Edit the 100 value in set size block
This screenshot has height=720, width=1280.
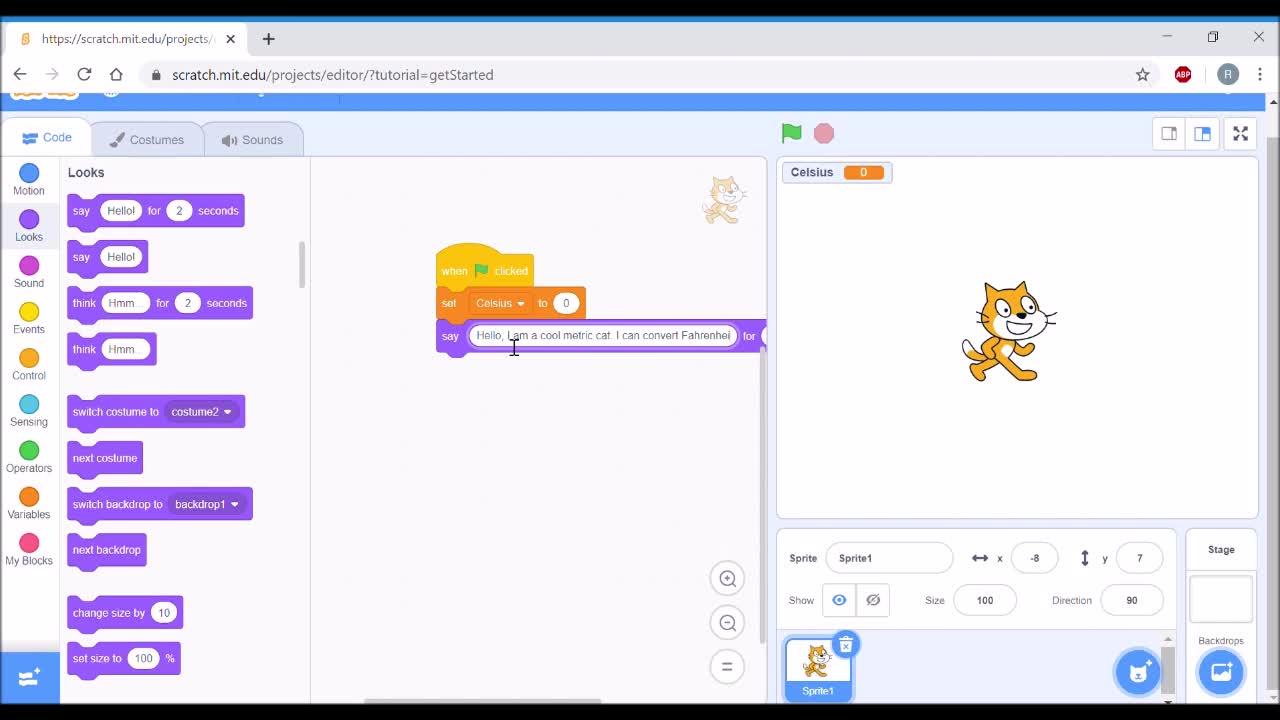144,658
